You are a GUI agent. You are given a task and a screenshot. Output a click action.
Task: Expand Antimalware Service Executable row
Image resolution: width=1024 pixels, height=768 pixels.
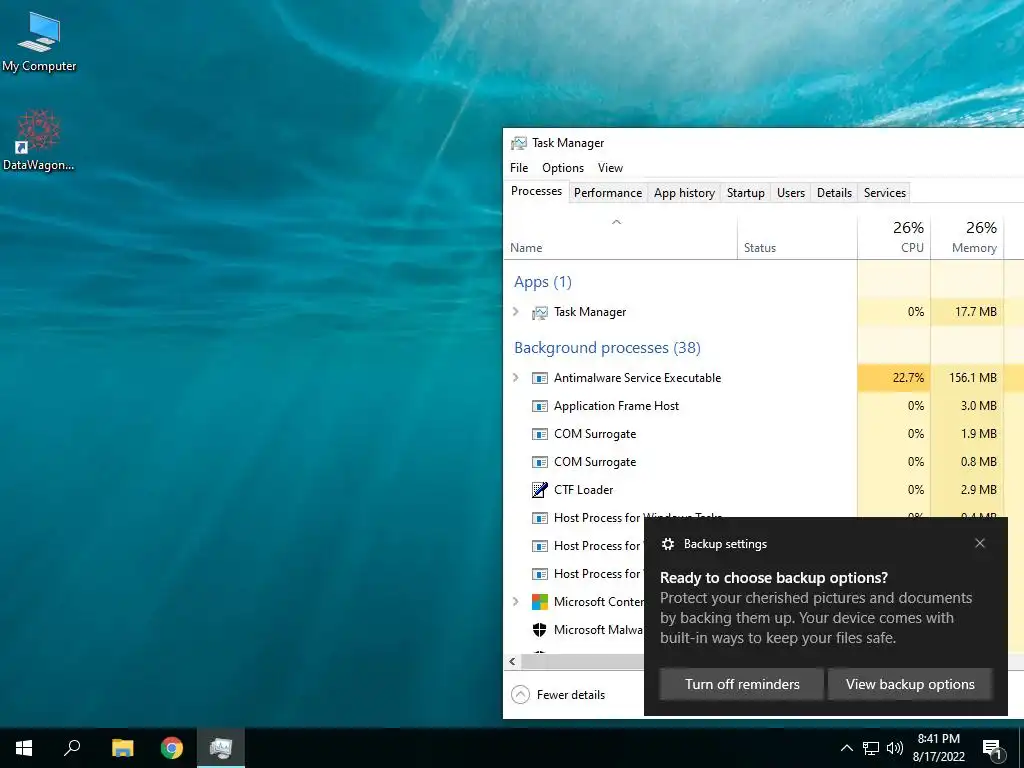tap(516, 377)
